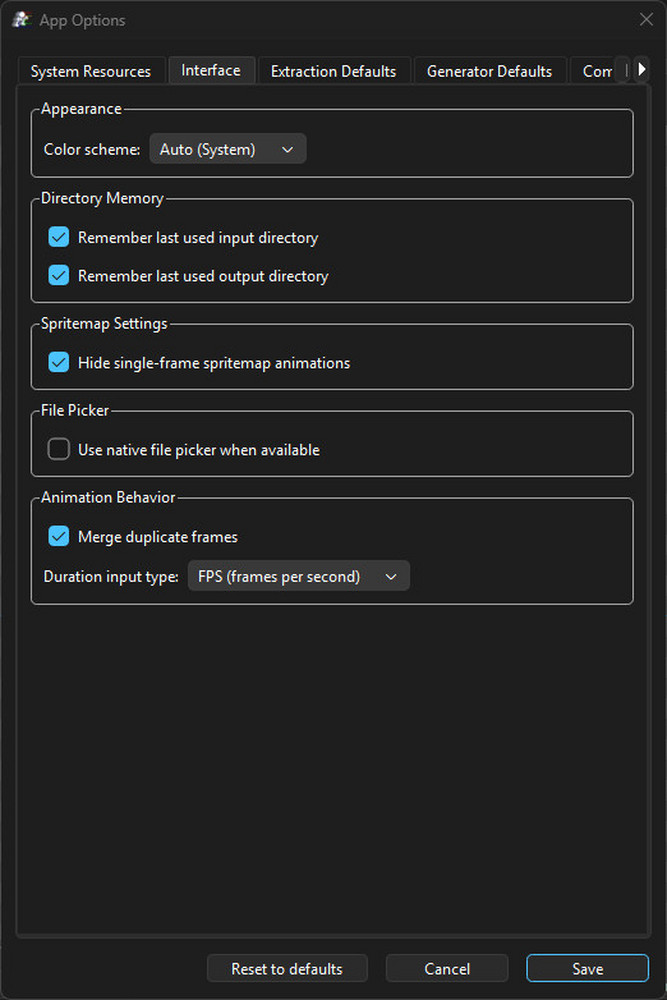667x1000 pixels.
Task: Click Cancel to discard changes
Action: (446, 968)
